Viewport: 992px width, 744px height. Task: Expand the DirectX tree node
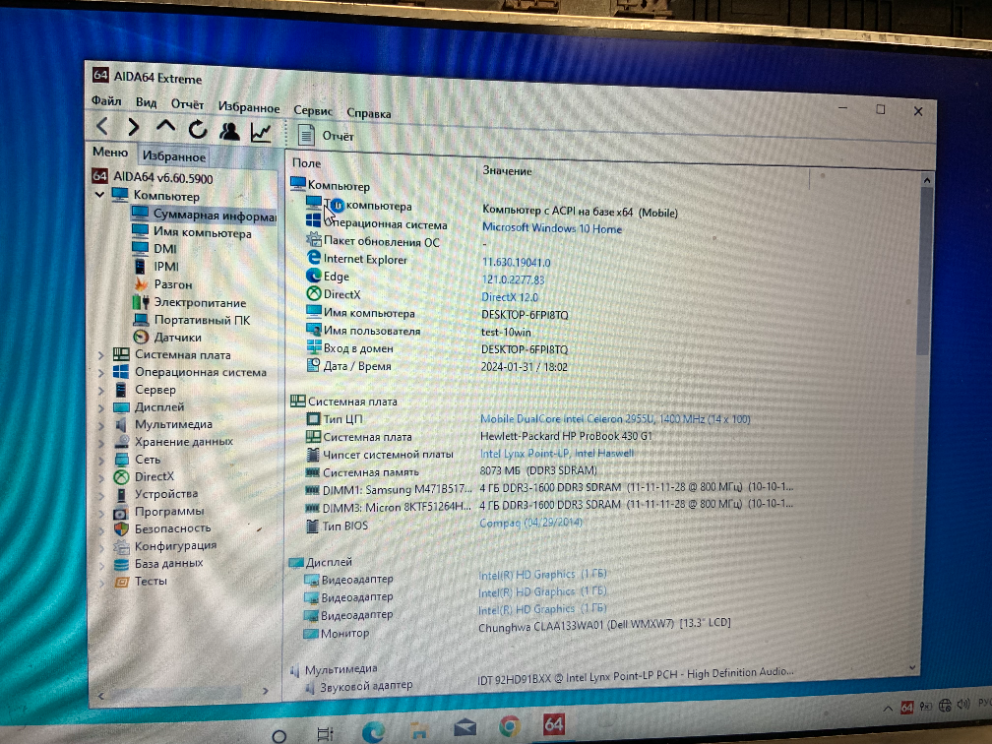[x=101, y=477]
